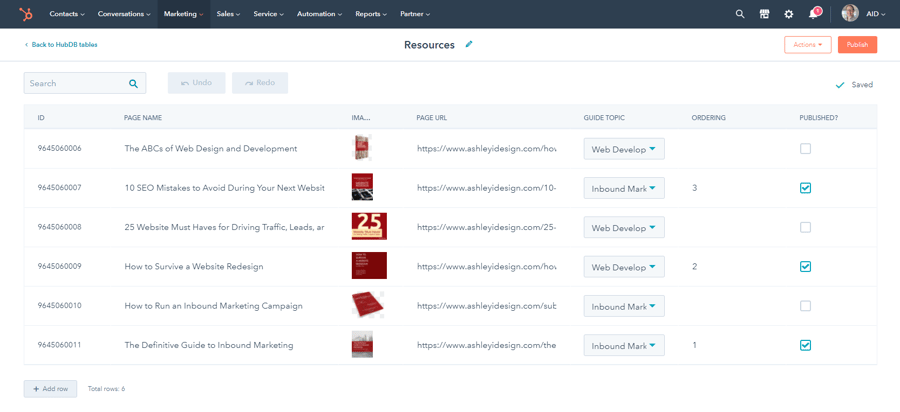Click the Resources table title
900x412 pixels.
pos(429,45)
